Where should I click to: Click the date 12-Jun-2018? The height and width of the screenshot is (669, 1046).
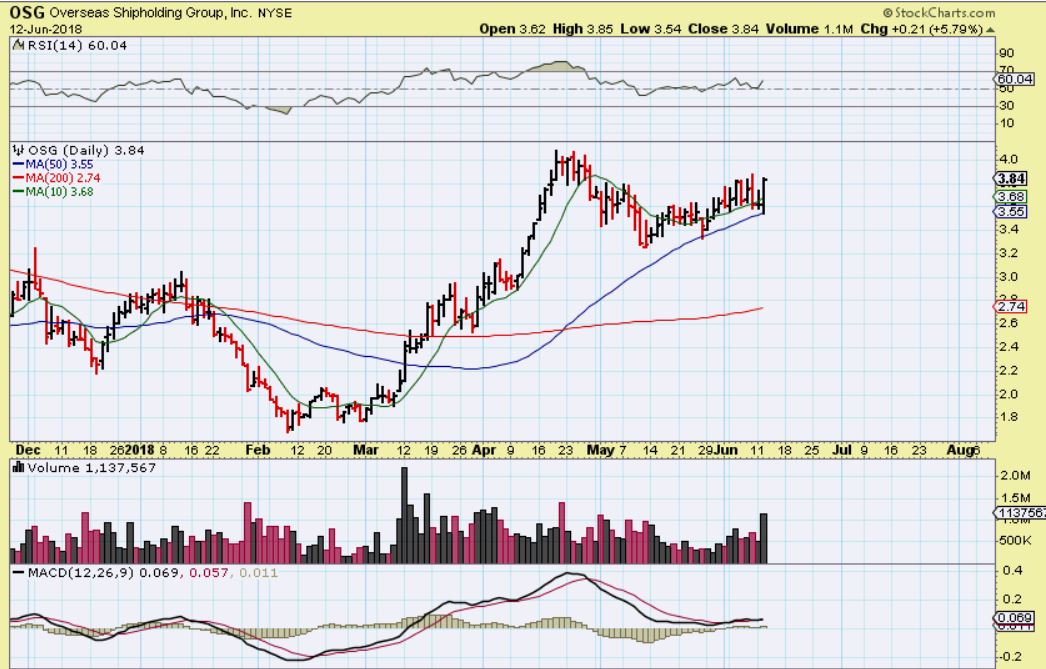46,29
